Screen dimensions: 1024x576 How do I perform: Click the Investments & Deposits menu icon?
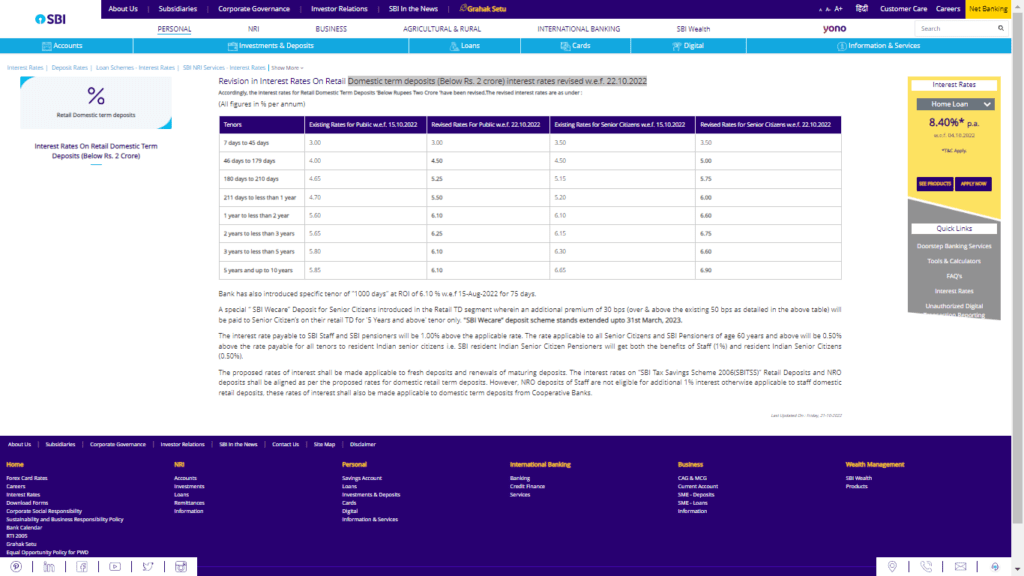pyautogui.click(x=232, y=46)
